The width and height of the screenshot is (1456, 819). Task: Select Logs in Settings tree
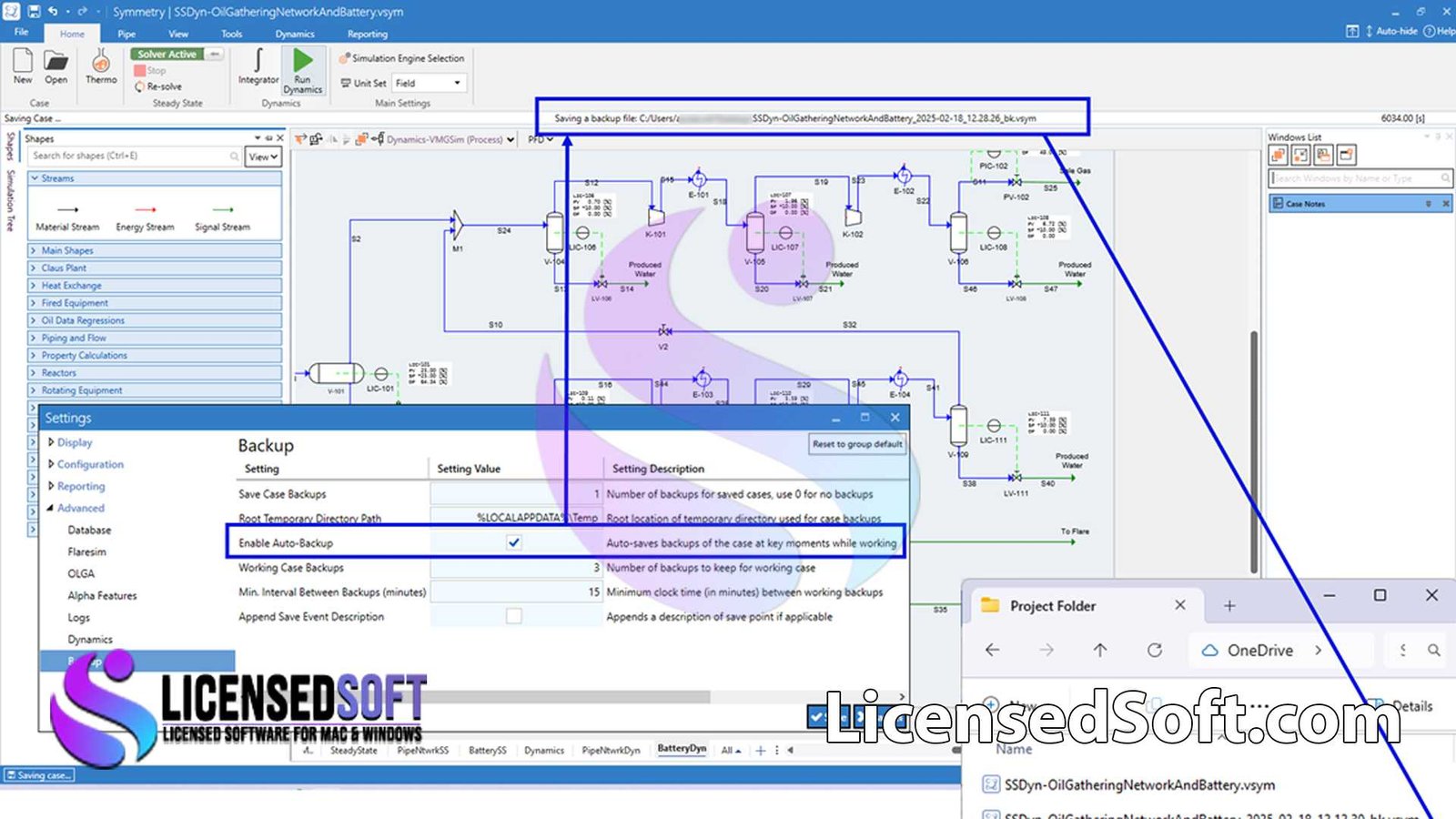(78, 617)
